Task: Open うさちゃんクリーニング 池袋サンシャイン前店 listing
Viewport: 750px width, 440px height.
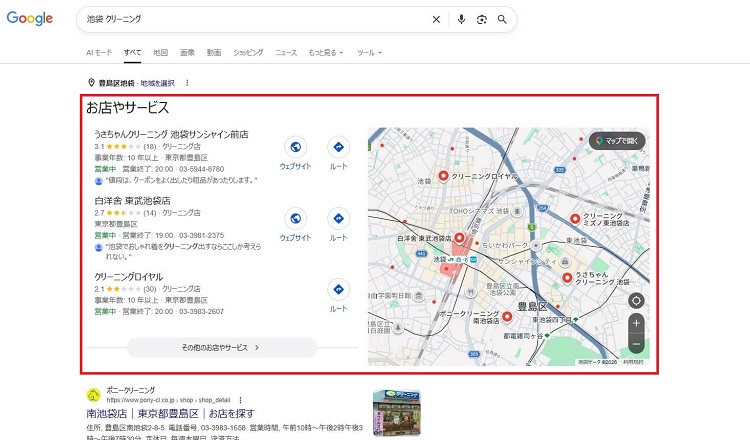Action: pos(171,134)
